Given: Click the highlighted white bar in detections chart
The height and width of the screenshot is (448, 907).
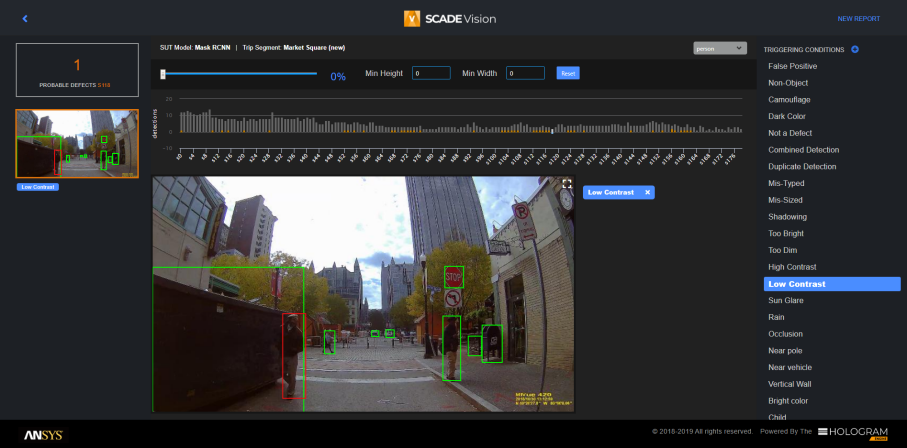Looking at the screenshot, I should tap(552, 130).
